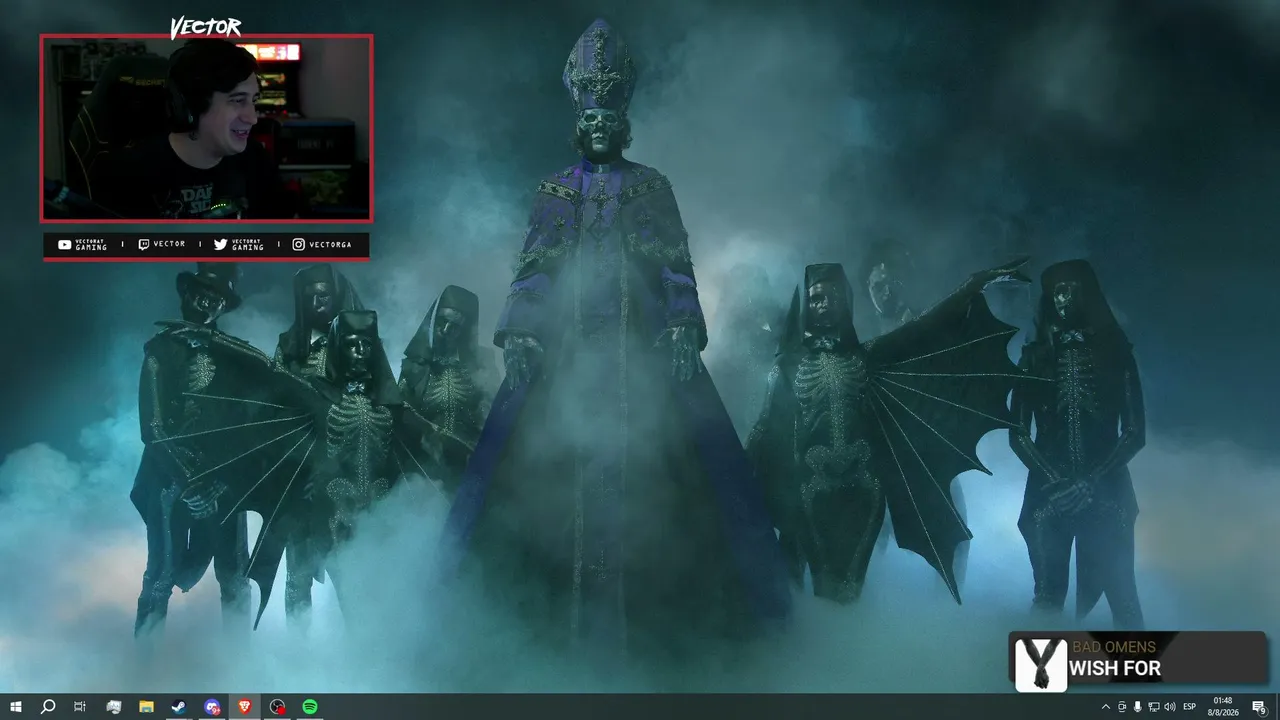Switch to the Brave browser window
The height and width of the screenshot is (720, 1280).
click(x=245, y=707)
